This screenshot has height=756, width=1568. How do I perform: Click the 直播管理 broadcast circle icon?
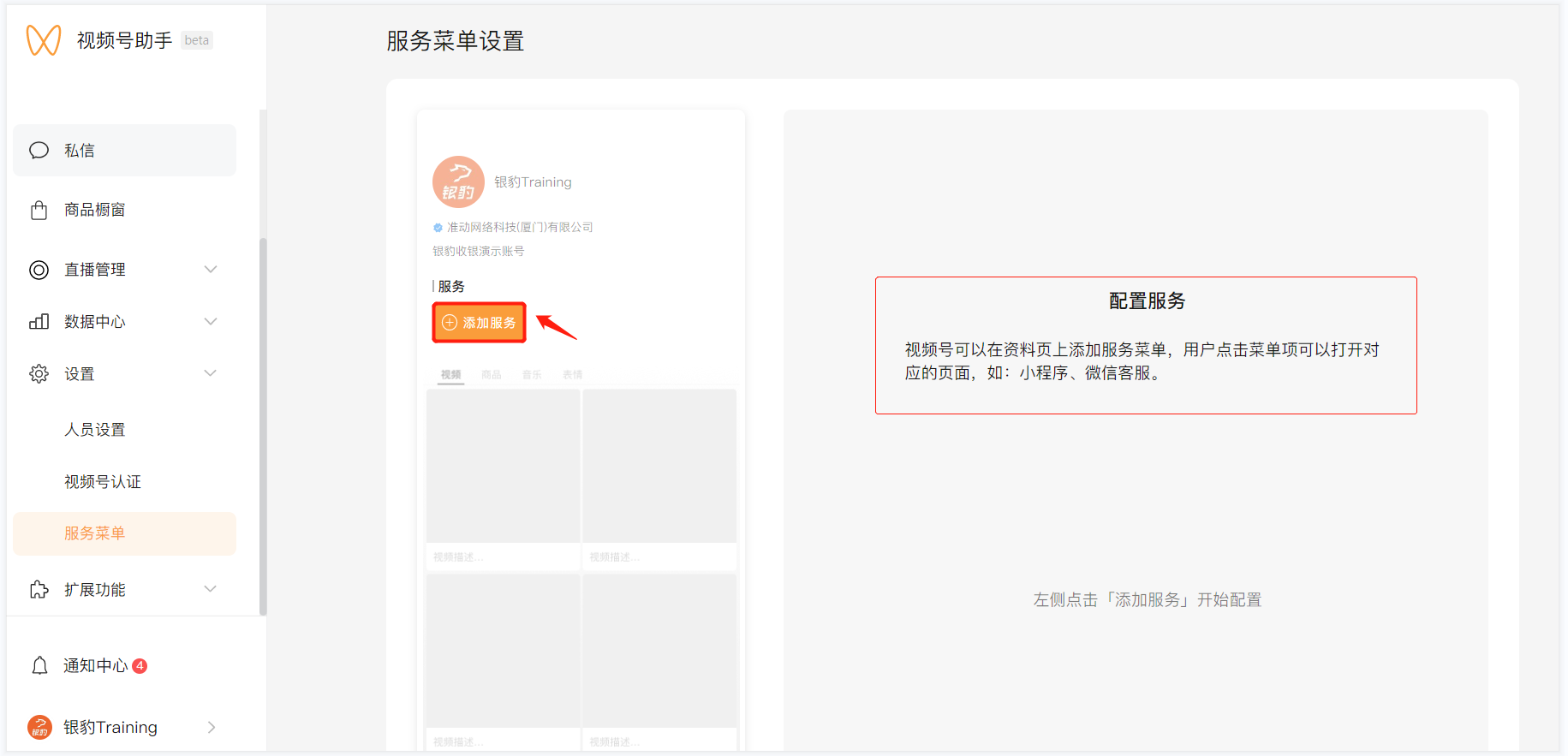[x=39, y=271]
